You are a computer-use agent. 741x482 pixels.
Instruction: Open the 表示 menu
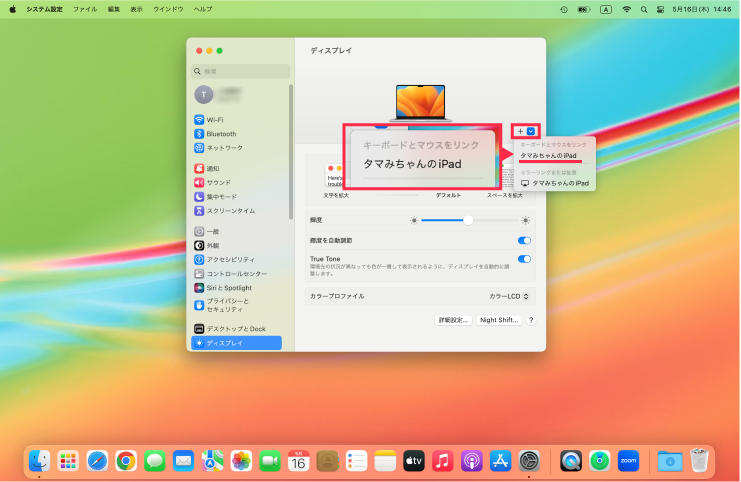136,9
